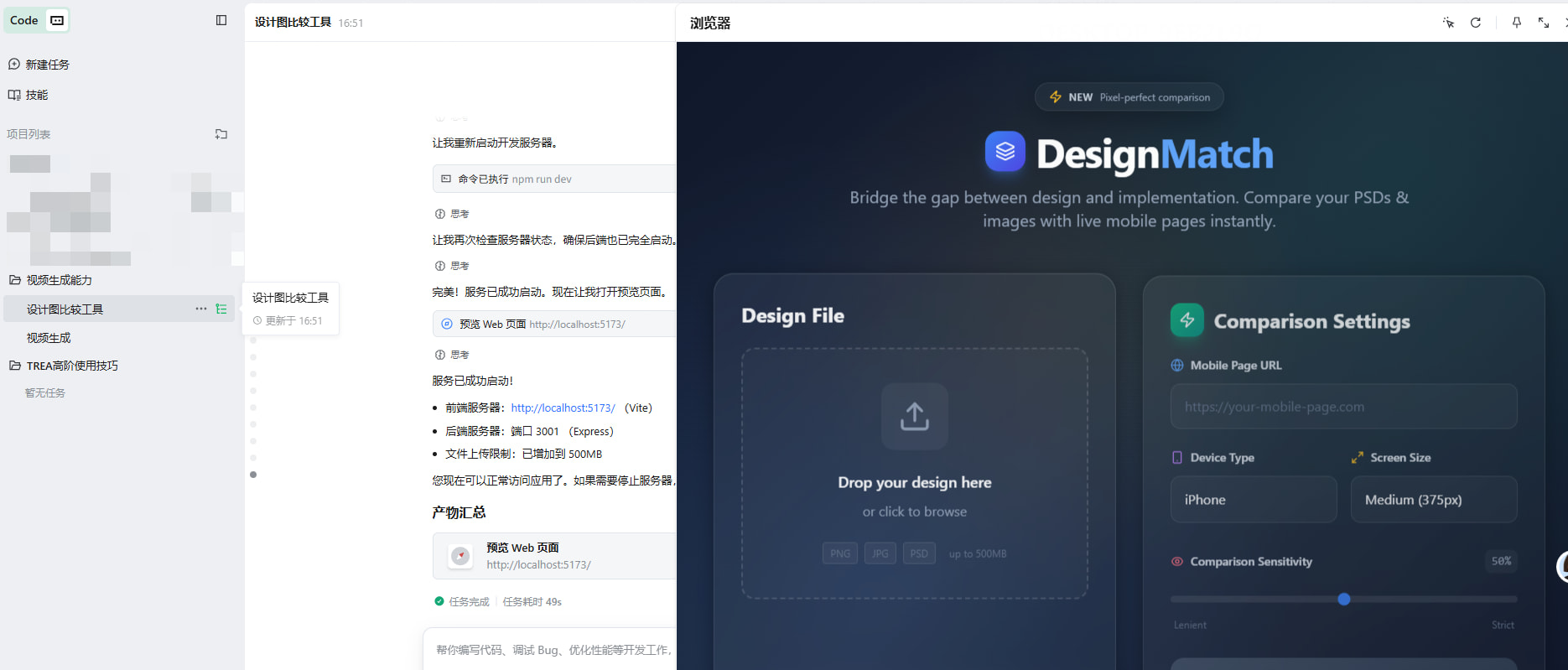Collapse the left sidebar panel
The image size is (1568, 670).
coord(221,20)
